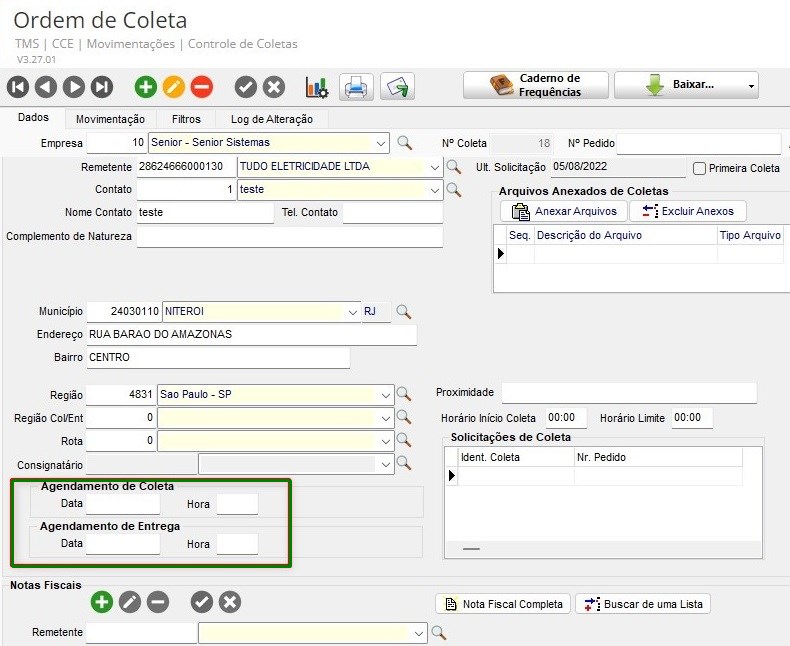790x646 pixels.
Task: Edit record with orange pencil icon
Action: click(174, 87)
